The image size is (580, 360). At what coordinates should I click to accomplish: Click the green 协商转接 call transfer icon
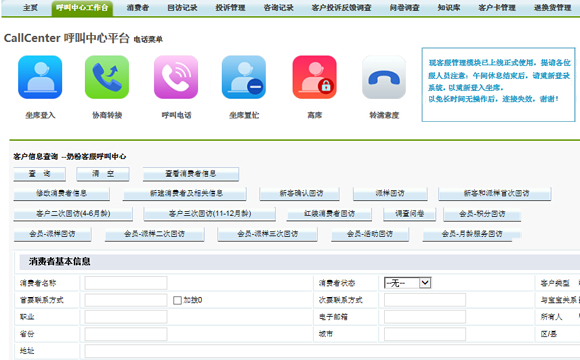pyautogui.click(x=107, y=77)
